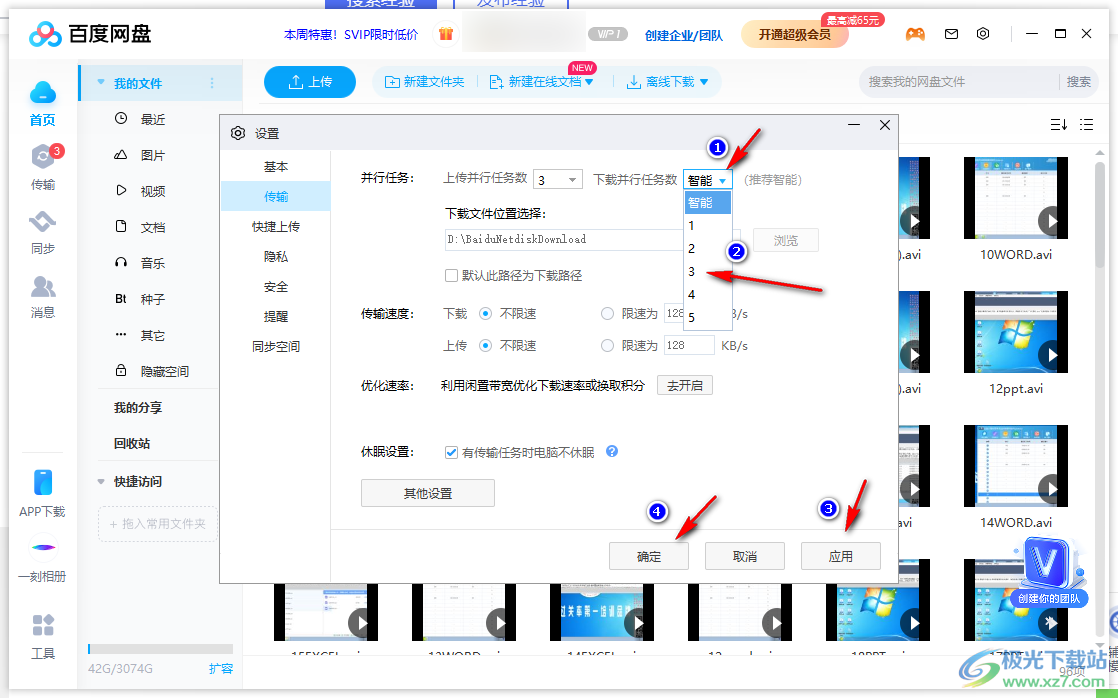The width and height of the screenshot is (1118, 698).
Task: Open 隐私 settings tab
Action: click(276, 256)
